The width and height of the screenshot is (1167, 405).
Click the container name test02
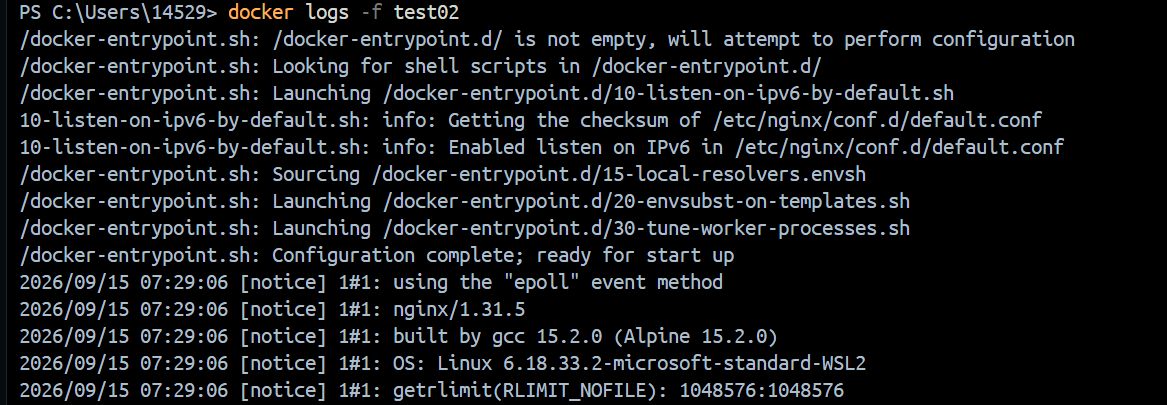click(426, 12)
